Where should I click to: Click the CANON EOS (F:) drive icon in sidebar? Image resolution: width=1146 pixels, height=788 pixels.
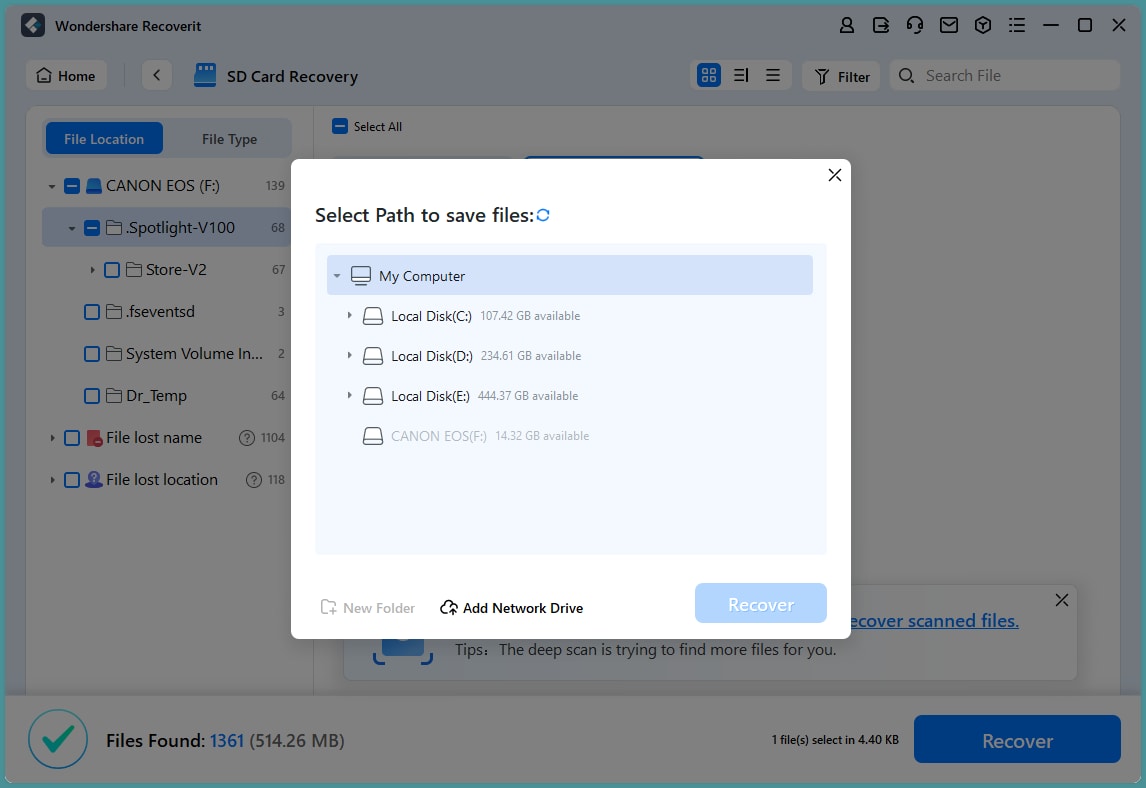coord(94,186)
